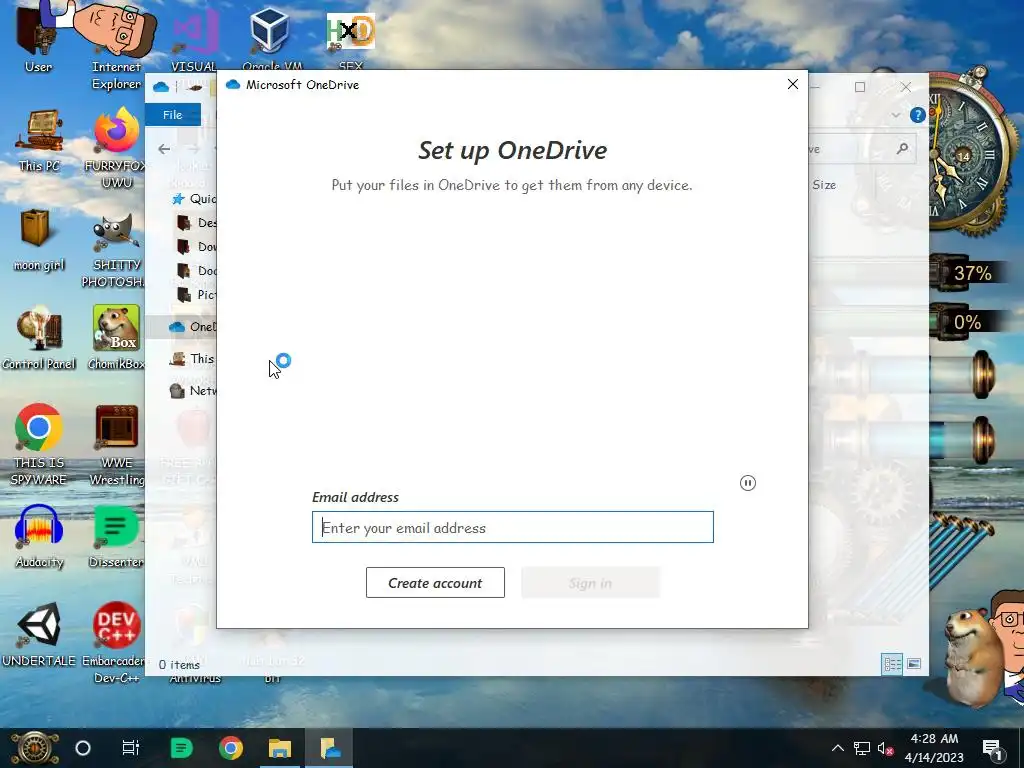The height and width of the screenshot is (768, 1024).
Task: Pause the OneDrive setup animation
Action: [x=748, y=483]
